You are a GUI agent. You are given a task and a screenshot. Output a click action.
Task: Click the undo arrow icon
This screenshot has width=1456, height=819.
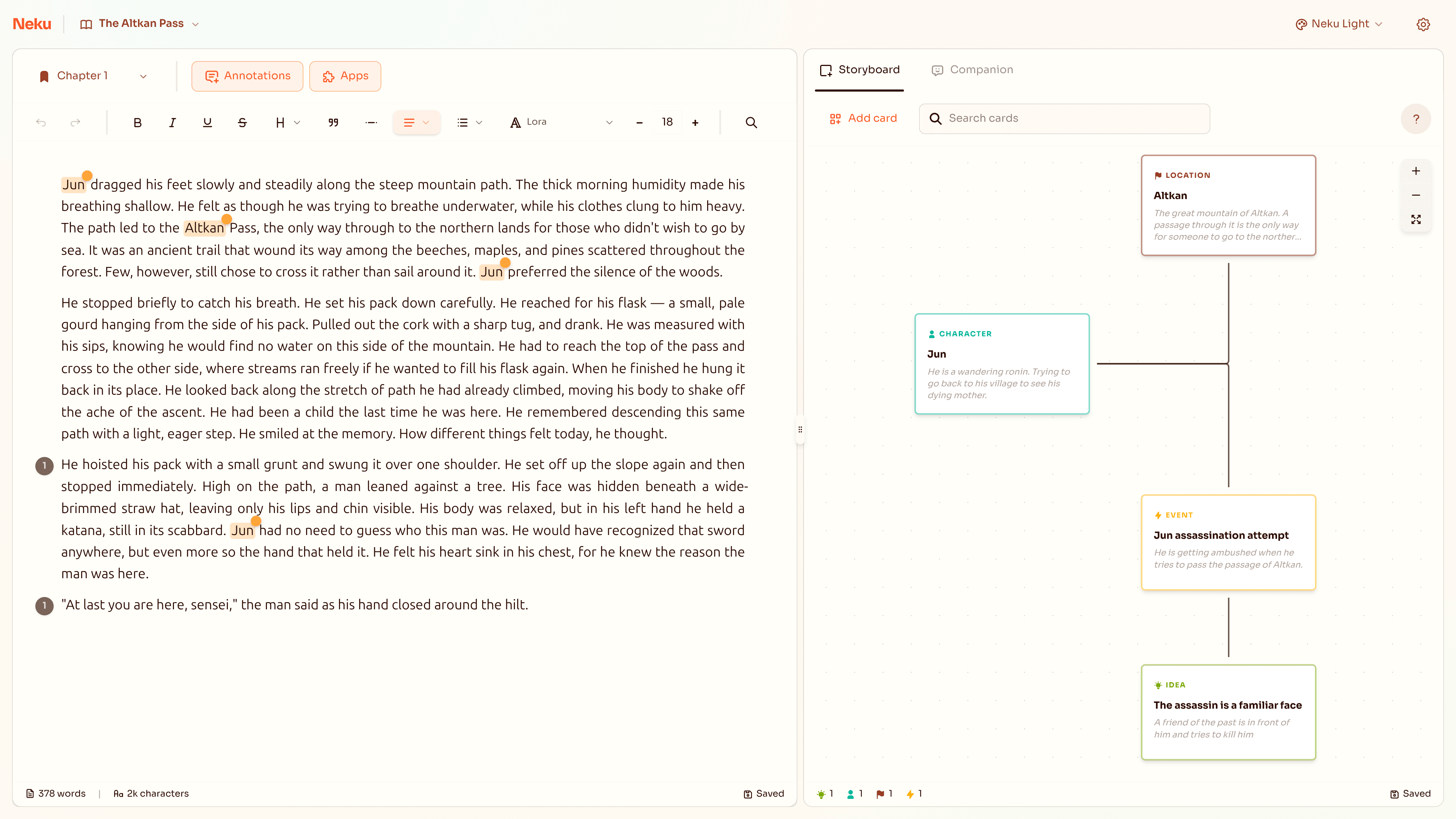(41, 122)
